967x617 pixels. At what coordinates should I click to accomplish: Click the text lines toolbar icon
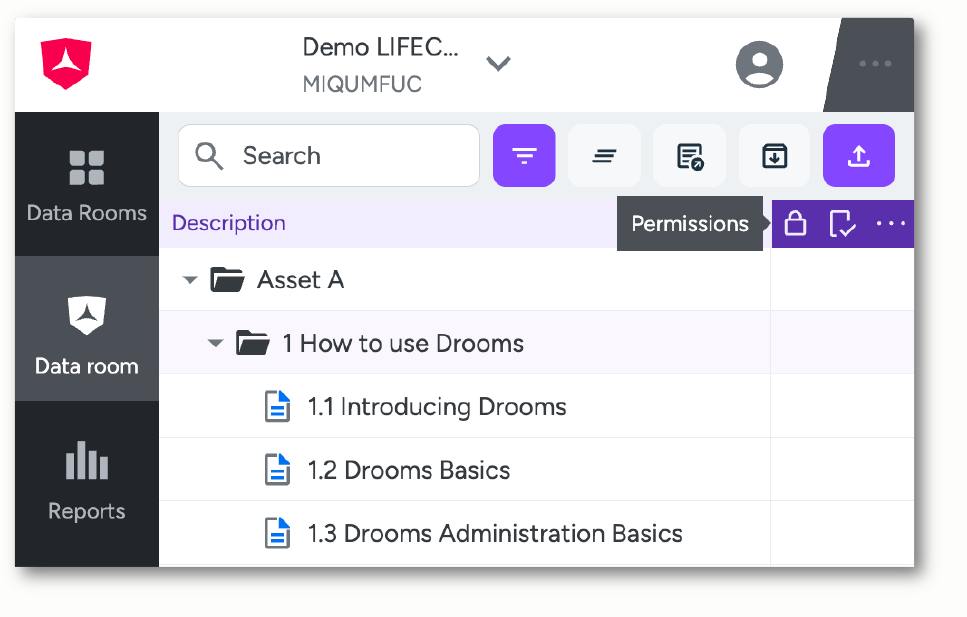point(604,155)
